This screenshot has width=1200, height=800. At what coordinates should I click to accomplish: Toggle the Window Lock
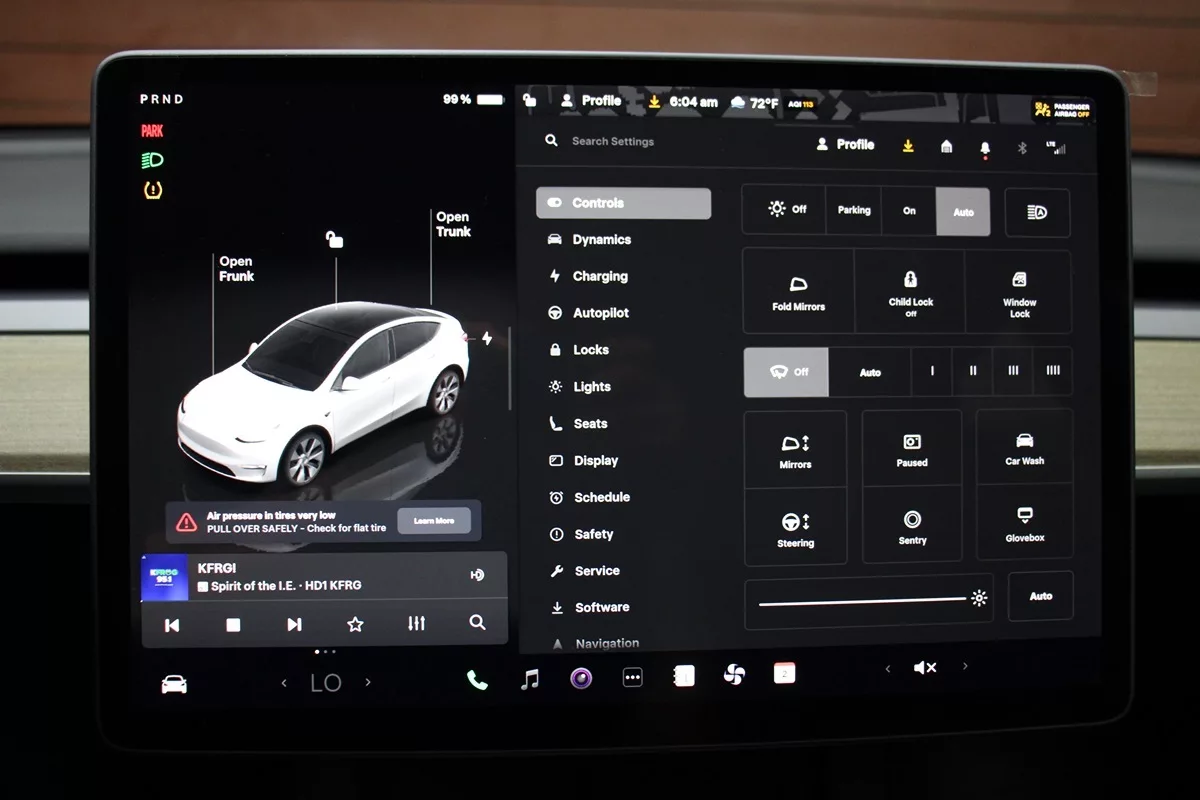pos(1019,291)
